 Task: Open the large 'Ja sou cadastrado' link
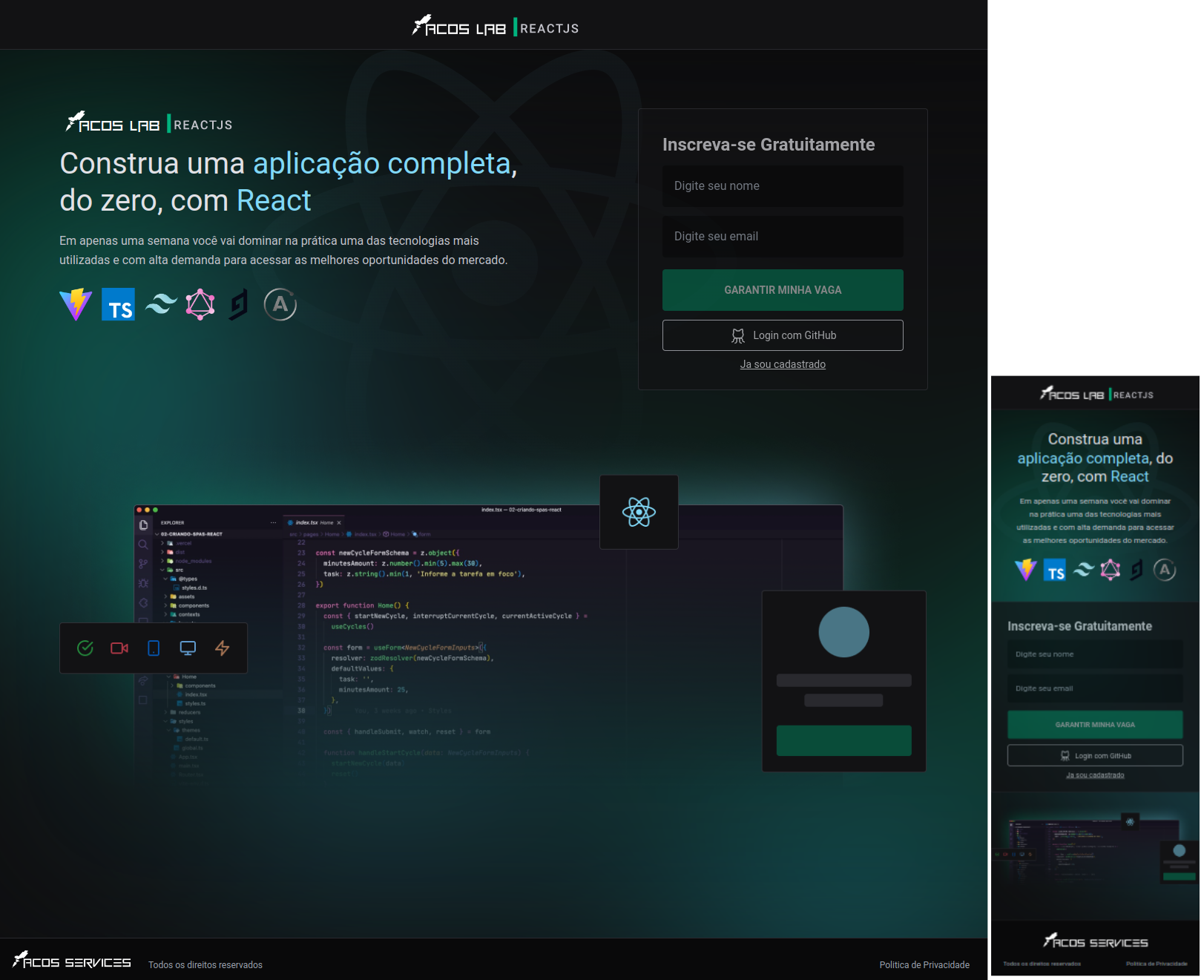point(783,364)
